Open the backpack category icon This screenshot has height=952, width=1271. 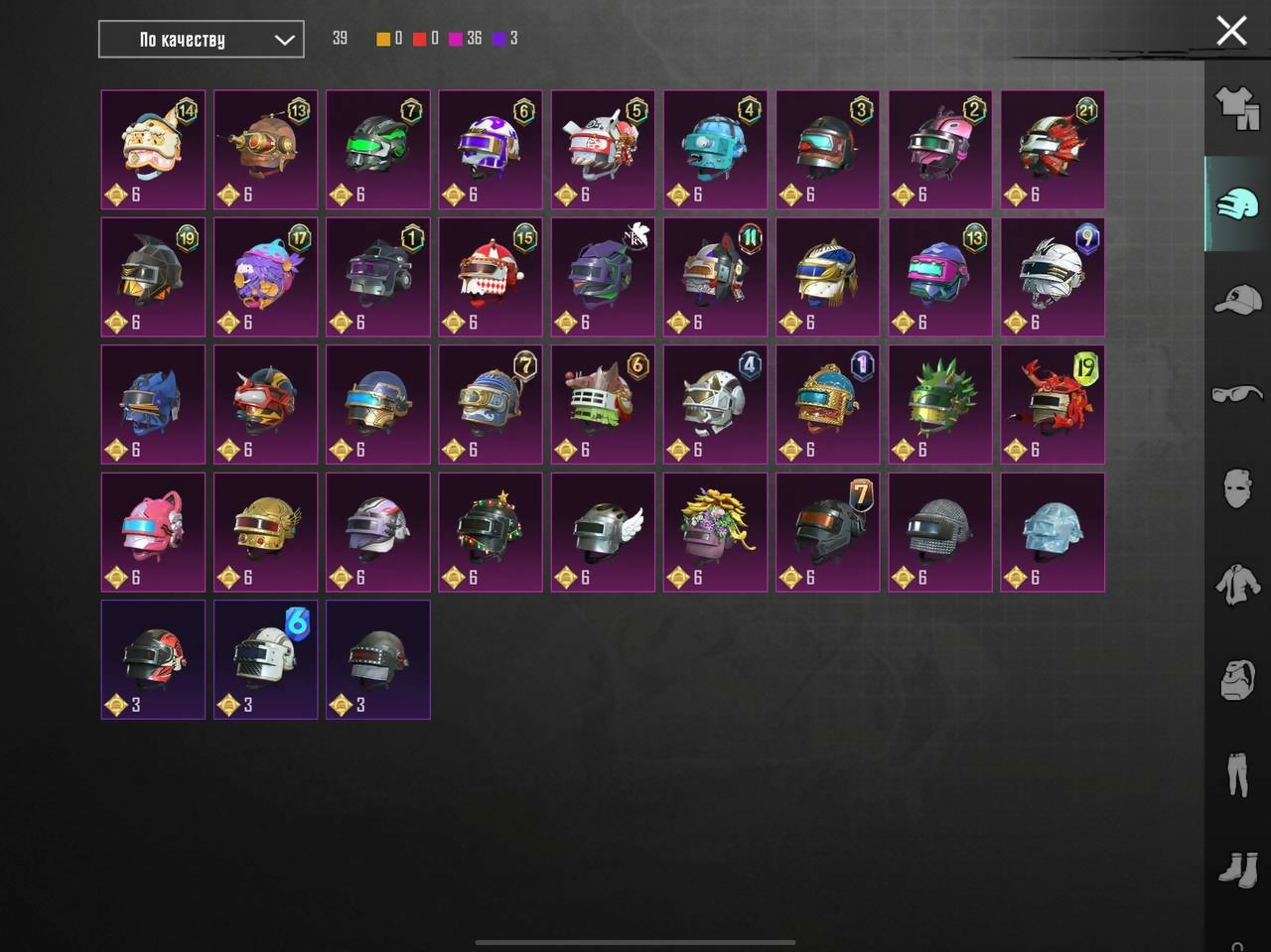point(1237,680)
